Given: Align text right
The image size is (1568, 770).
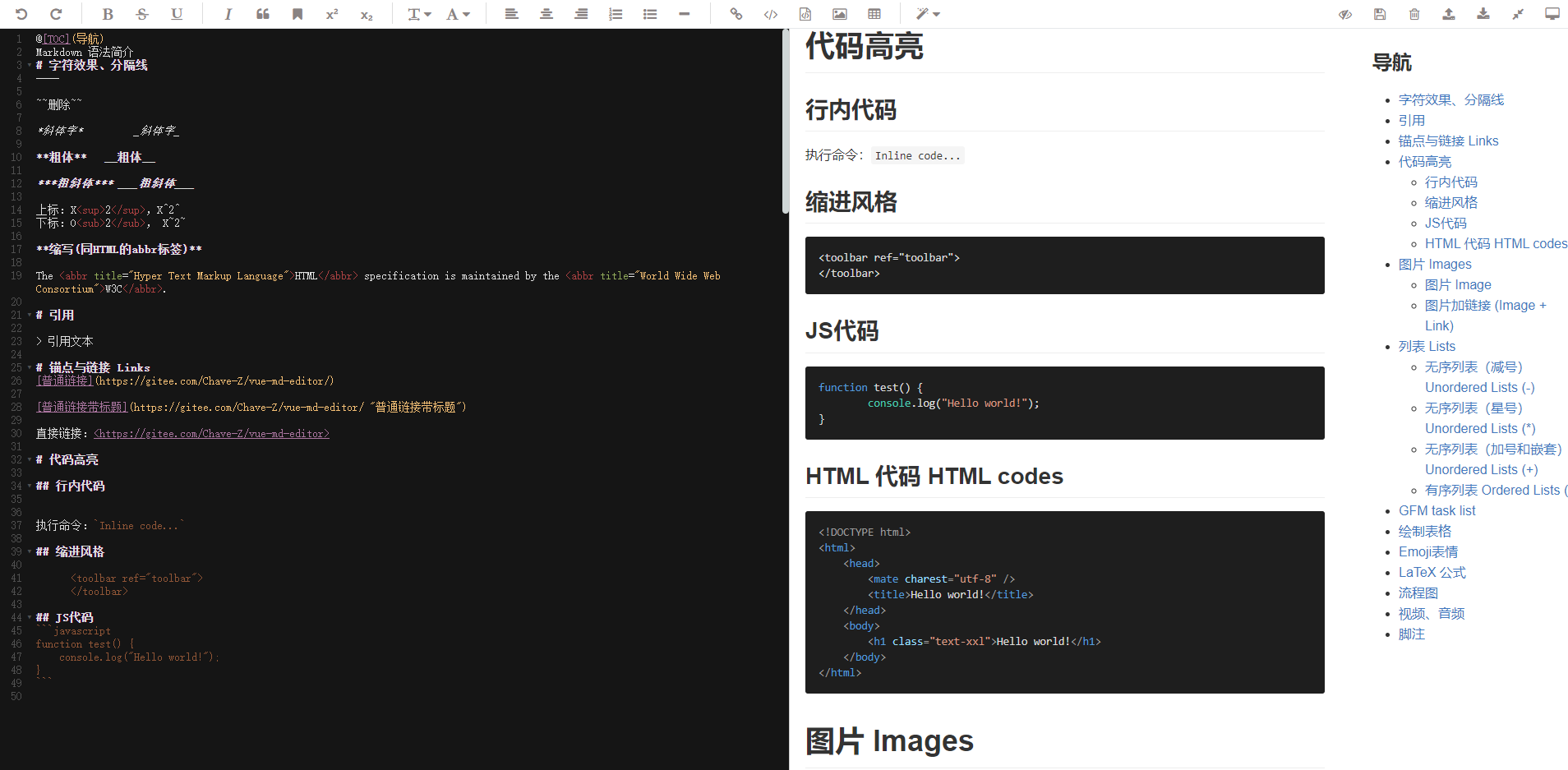Looking at the screenshot, I should click(581, 14).
